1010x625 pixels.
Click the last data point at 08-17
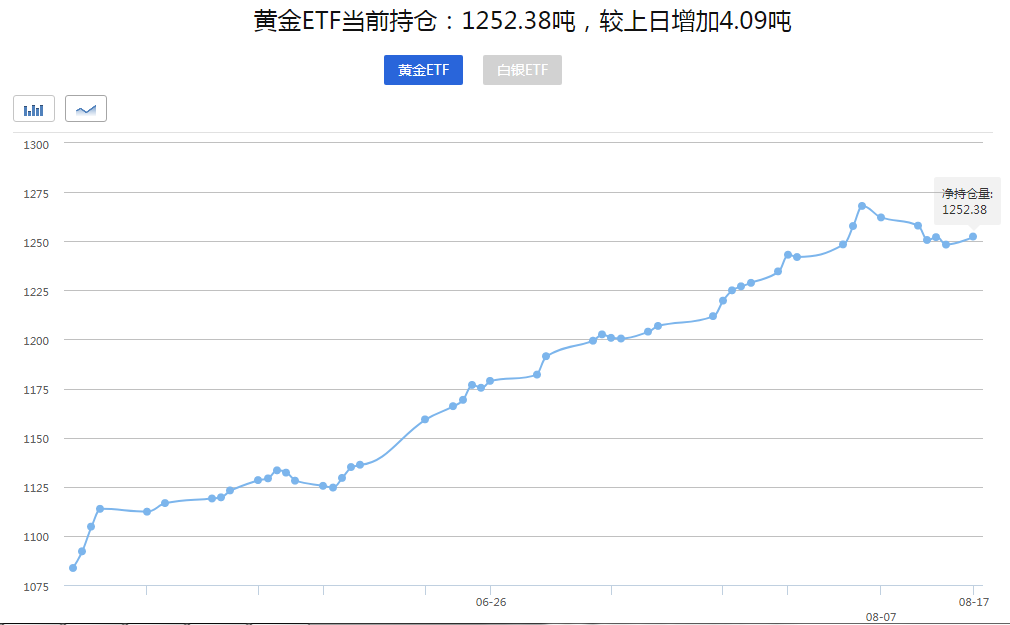973,236
